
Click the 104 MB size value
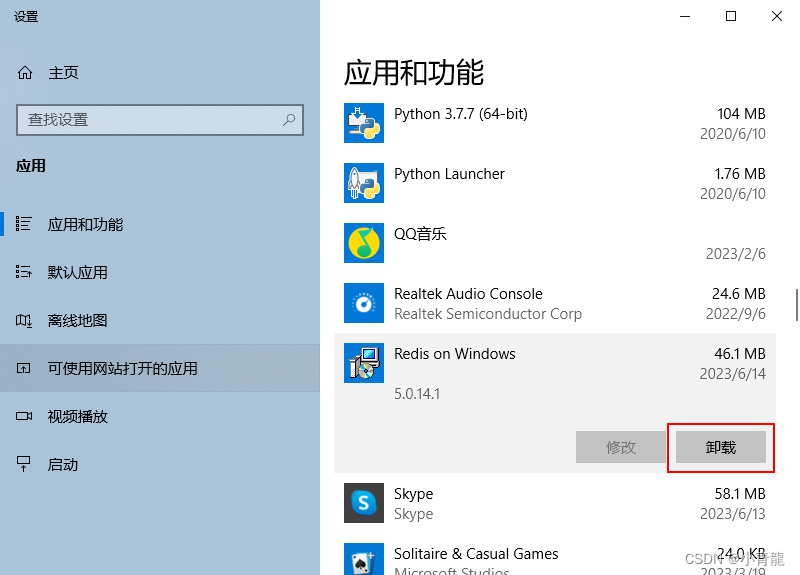(741, 114)
